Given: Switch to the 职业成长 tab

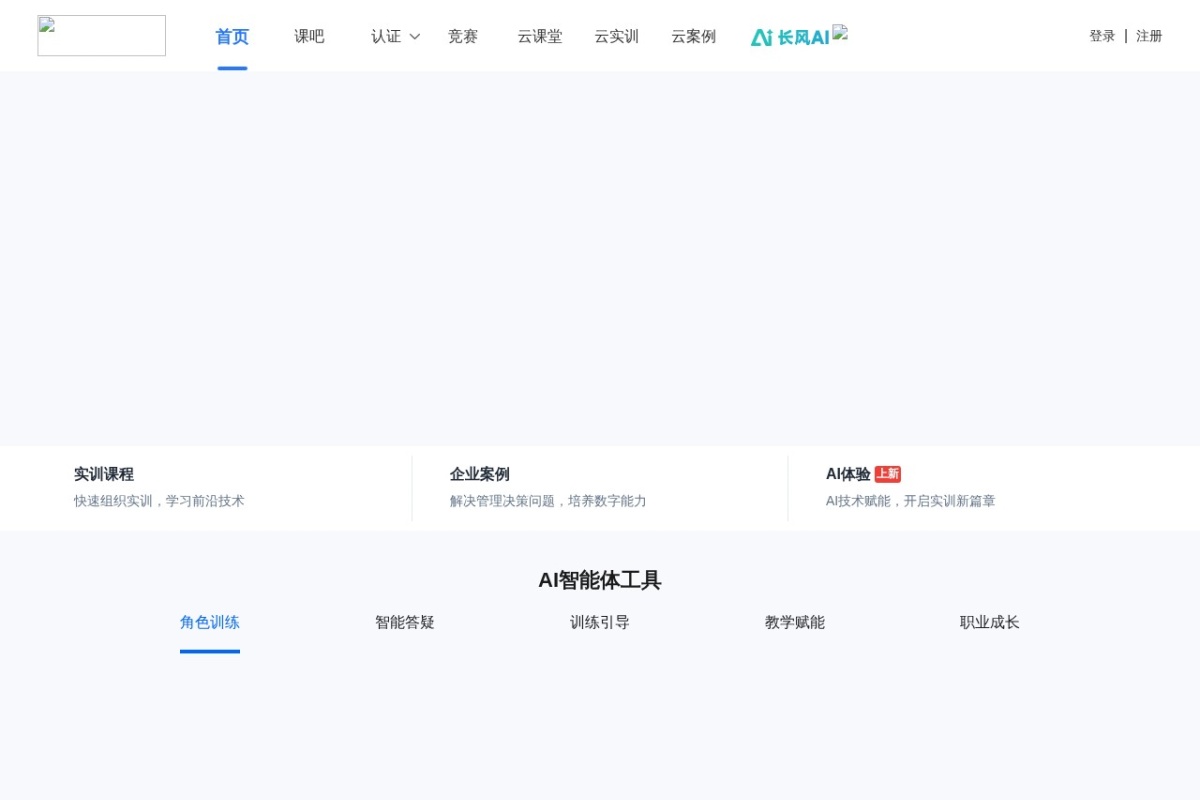Looking at the screenshot, I should coord(990,622).
